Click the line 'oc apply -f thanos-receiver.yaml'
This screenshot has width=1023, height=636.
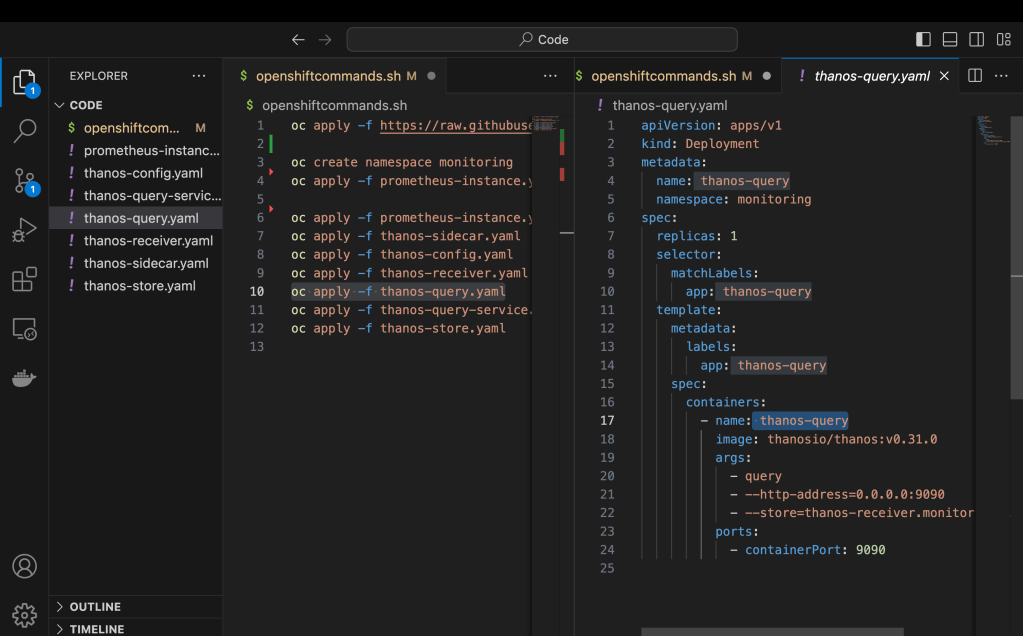(410, 273)
